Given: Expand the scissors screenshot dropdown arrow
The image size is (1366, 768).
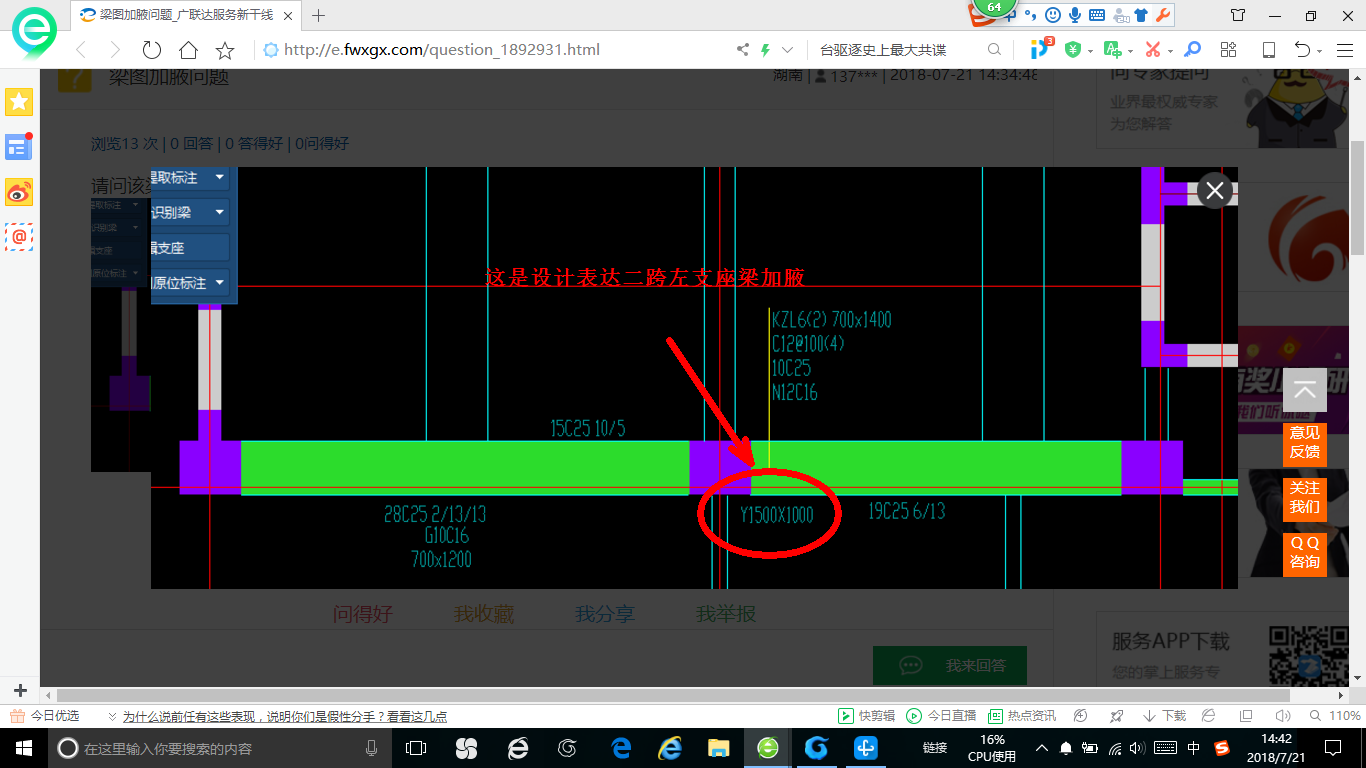Looking at the screenshot, I should click(1170, 51).
